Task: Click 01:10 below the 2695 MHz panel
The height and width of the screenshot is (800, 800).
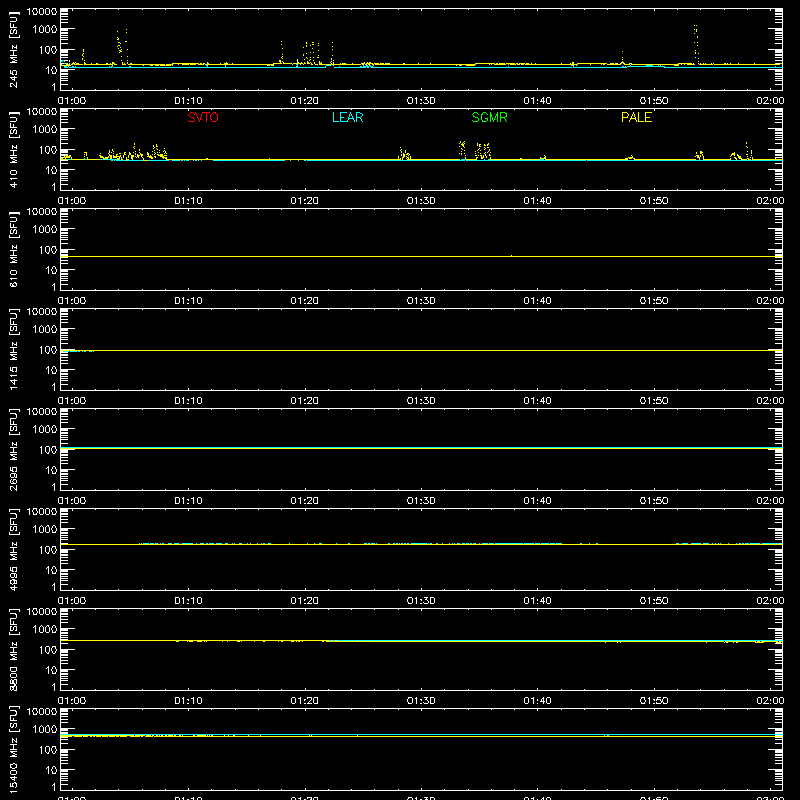Action: [x=188, y=501]
